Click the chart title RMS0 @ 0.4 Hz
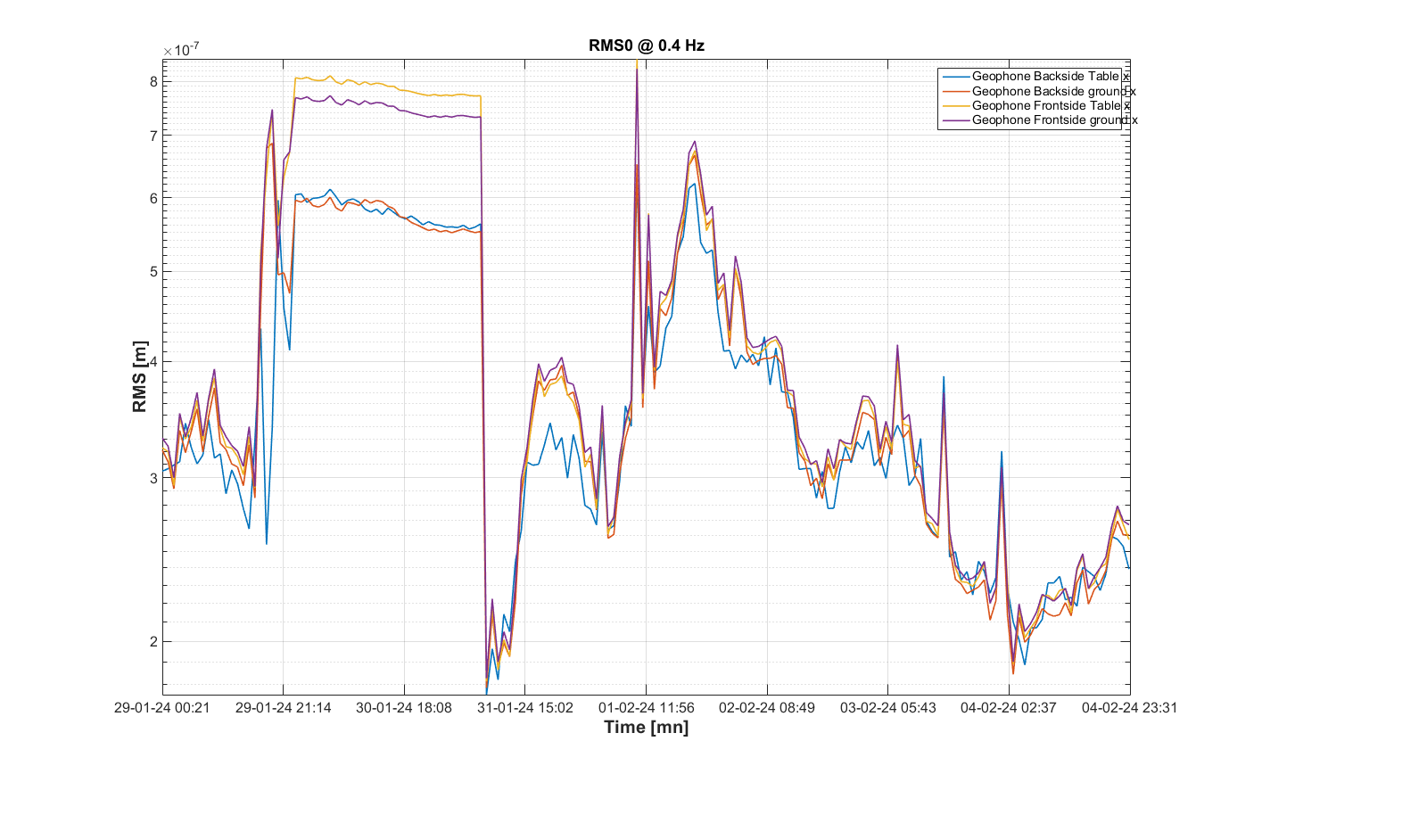Viewport: 1427px width, 840px height. 646,45
